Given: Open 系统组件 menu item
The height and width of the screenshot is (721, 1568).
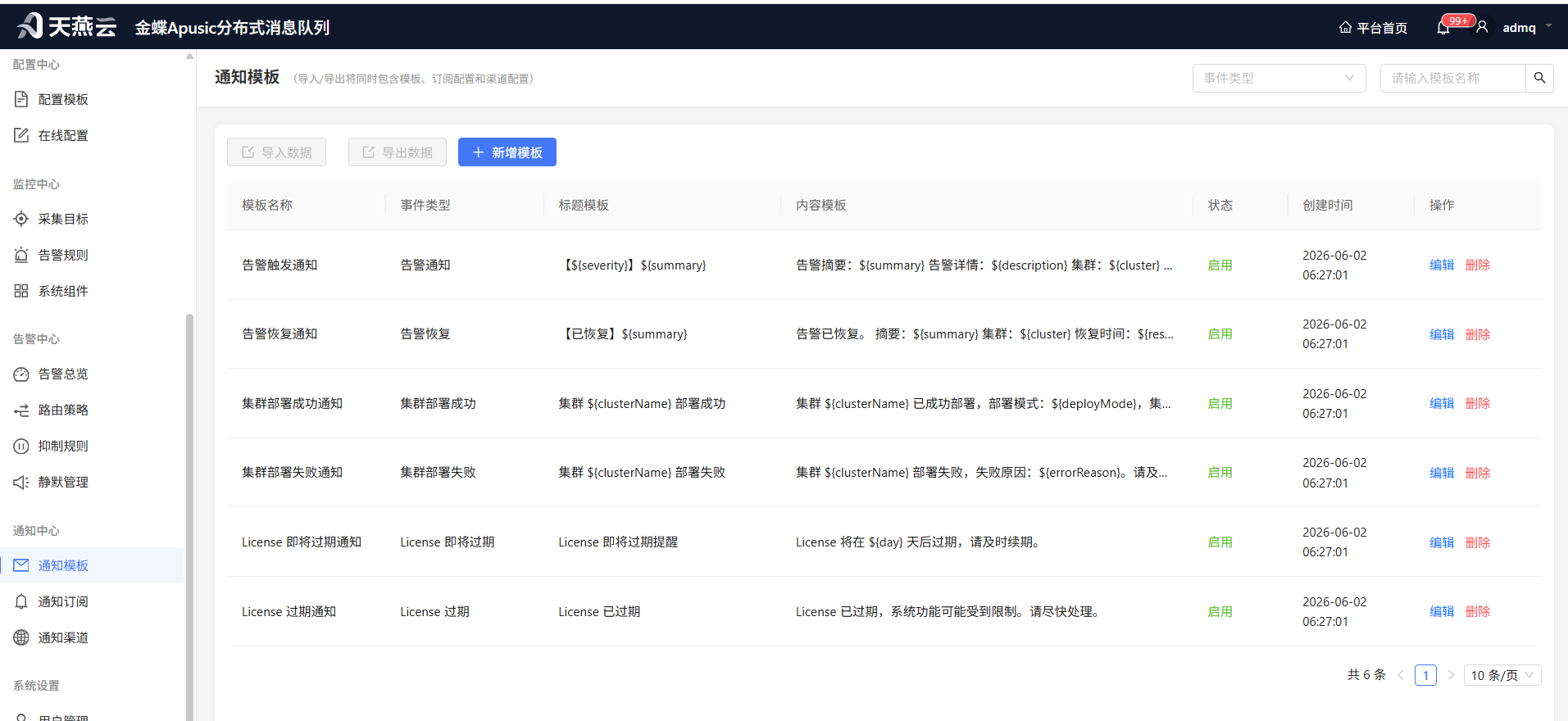Looking at the screenshot, I should coord(92,291).
